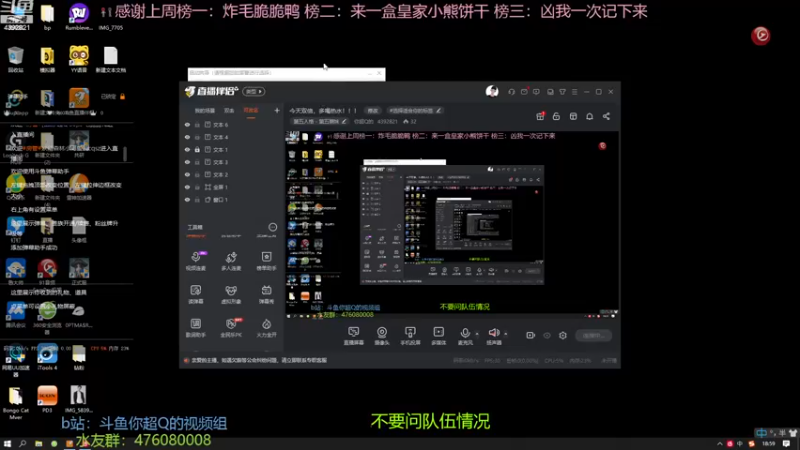The height and width of the screenshot is (450, 800).
Task: Click the bottom notice message link
Action: (x=259, y=360)
